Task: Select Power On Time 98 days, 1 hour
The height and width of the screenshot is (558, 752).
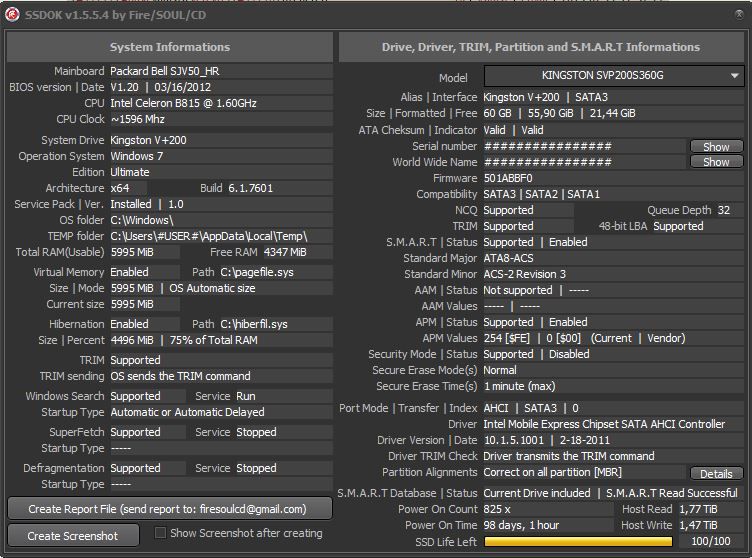Action: [x=521, y=525]
